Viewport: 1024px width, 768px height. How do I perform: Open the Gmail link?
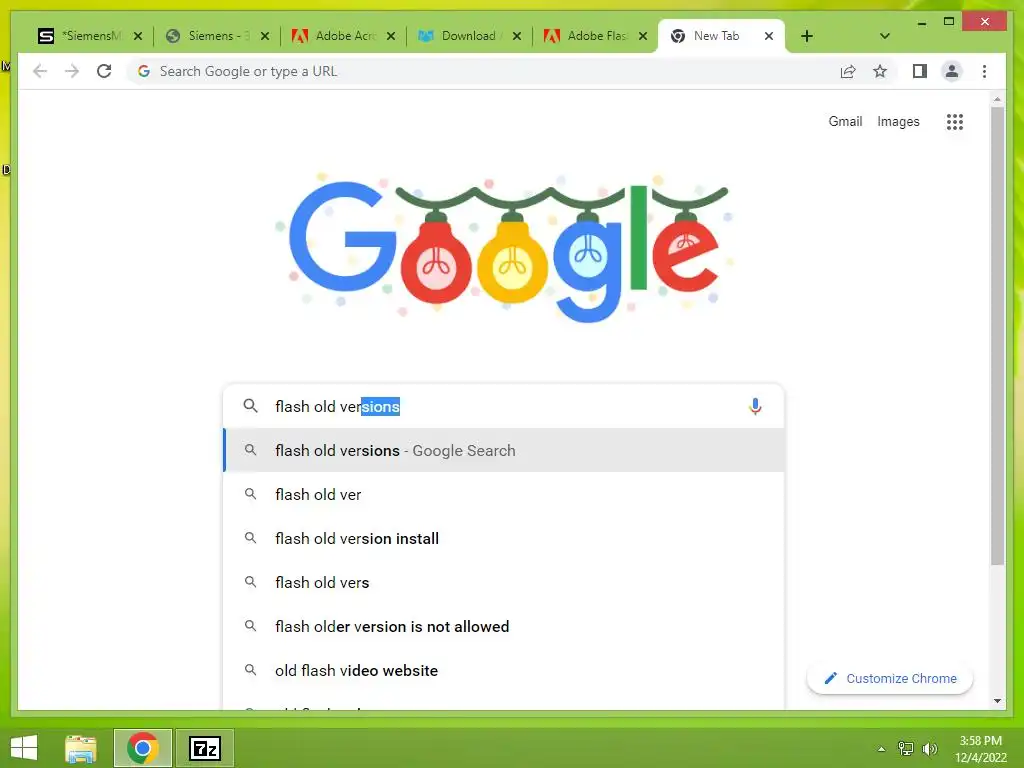[x=845, y=121]
